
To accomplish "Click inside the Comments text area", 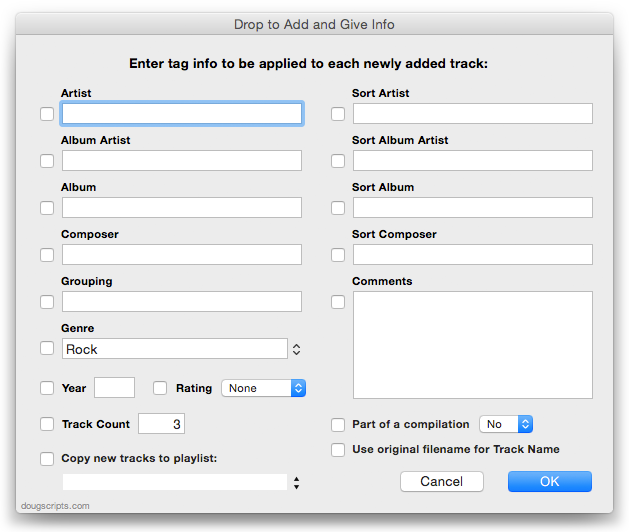I will [473, 345].
